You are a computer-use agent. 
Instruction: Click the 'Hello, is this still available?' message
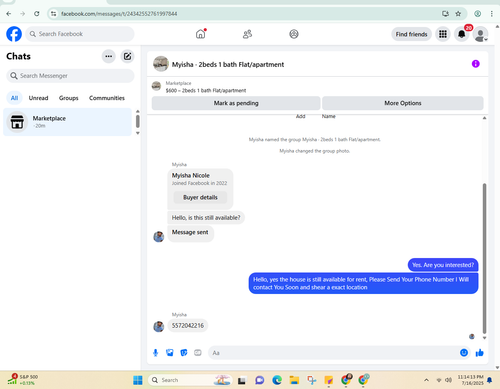pyautogui.click(x=206, y=218)
